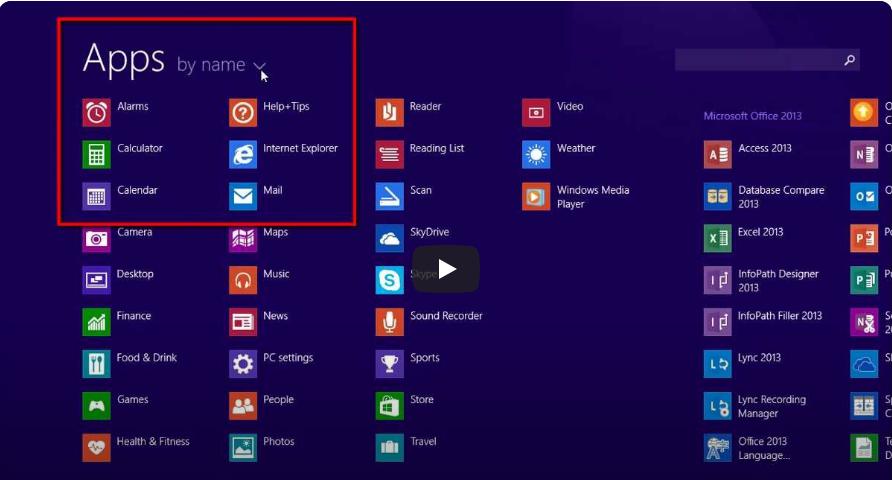Screen dimensions: 892x480
Task: Open the Reader app icon
Action: [390, 113]
